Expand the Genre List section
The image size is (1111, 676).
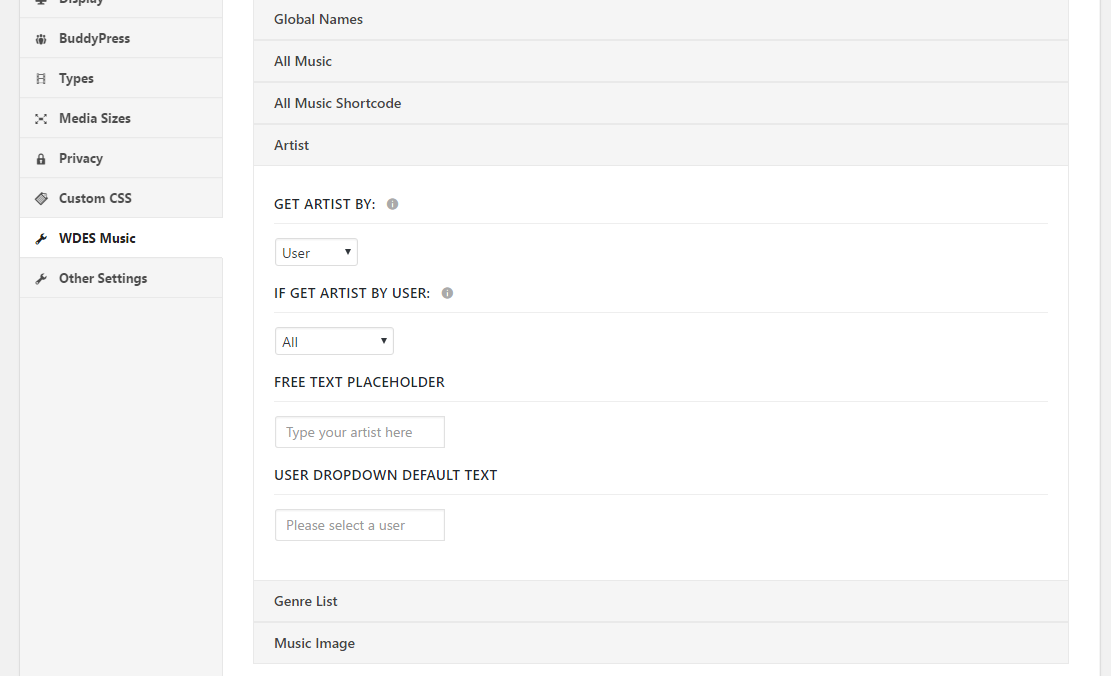[x=660, y=602]
